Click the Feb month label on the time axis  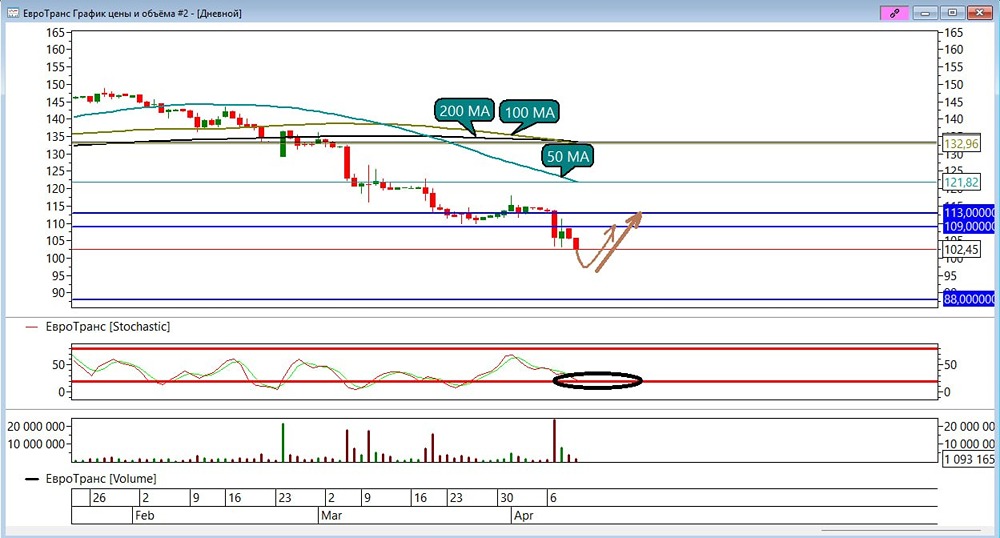point(144,516)
